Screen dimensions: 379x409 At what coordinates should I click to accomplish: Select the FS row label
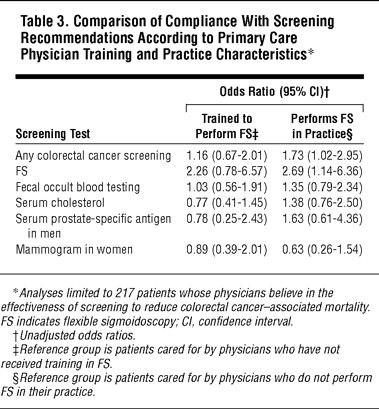(x=22, y=171)
